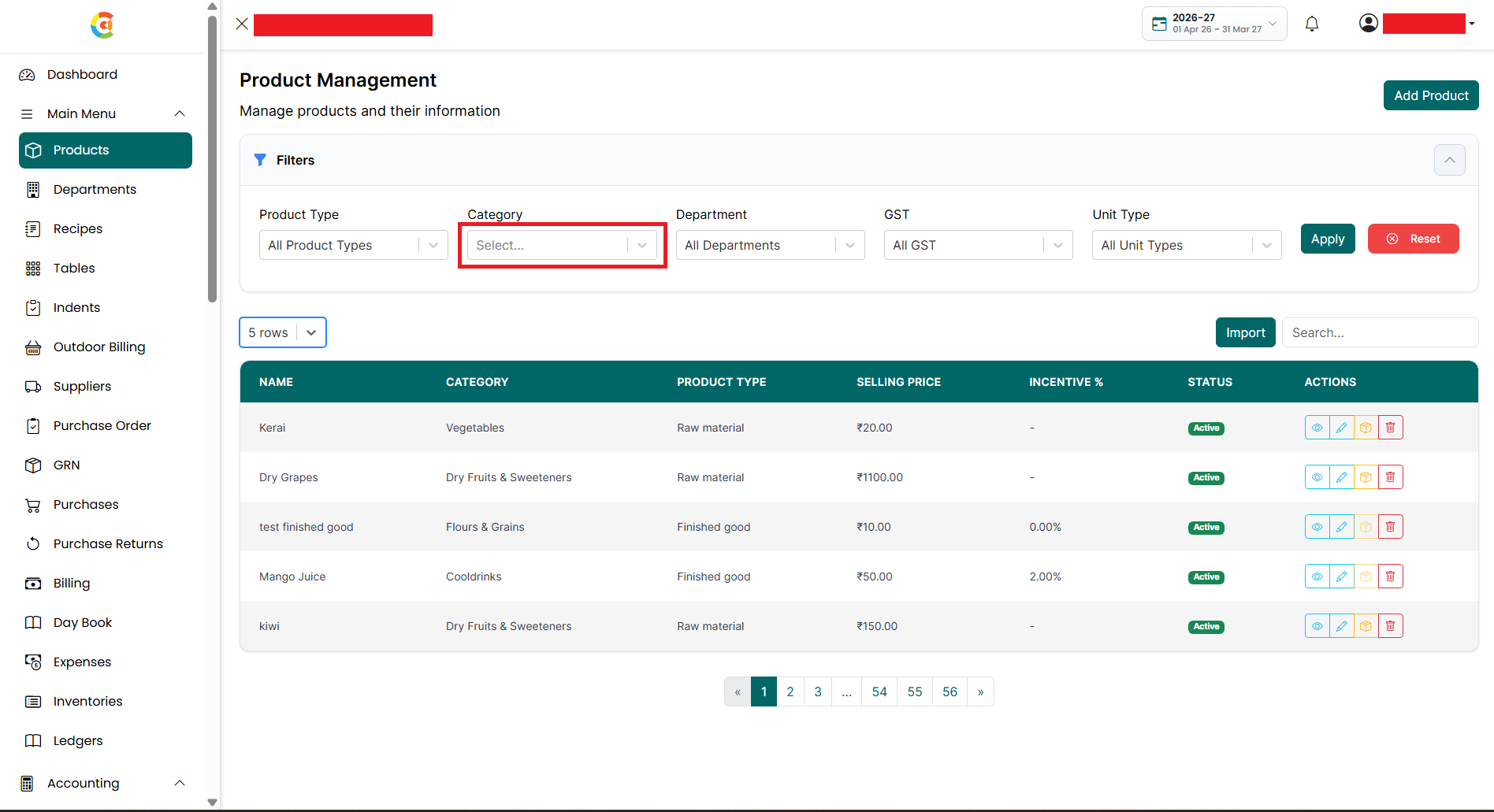Viewport: 1494px width, 812px height.
Task: Close the sidebar with the X icon
Action: tap(242, 24)
